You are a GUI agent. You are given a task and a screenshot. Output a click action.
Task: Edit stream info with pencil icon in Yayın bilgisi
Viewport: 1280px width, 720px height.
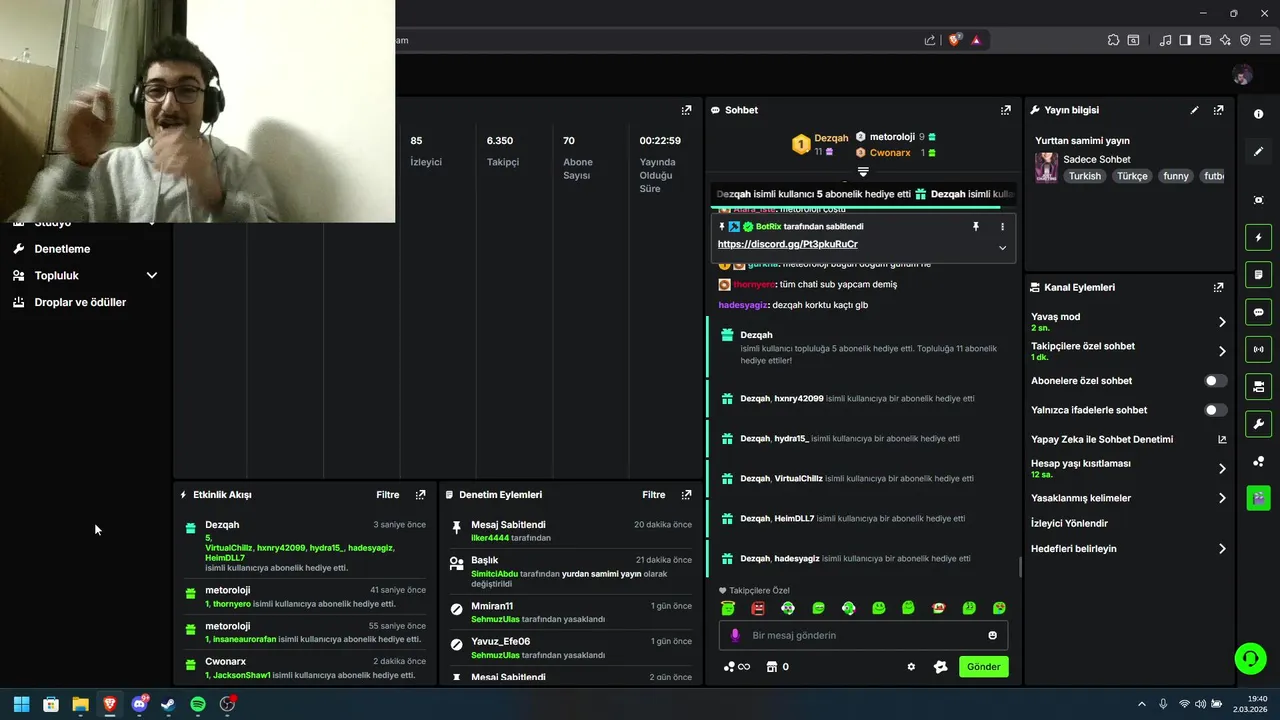[x=1194, y=110]
